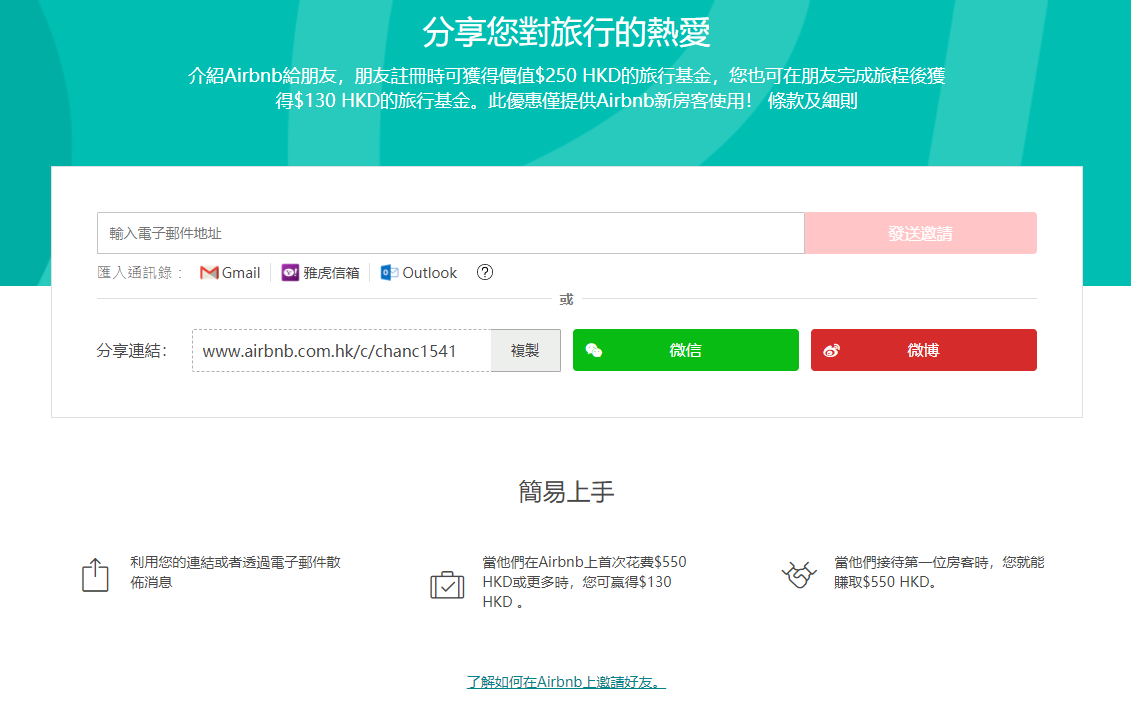This screenshot has width=1131, height=714.
Task: Share via the red 微博 button
Action: click(923, 350)
